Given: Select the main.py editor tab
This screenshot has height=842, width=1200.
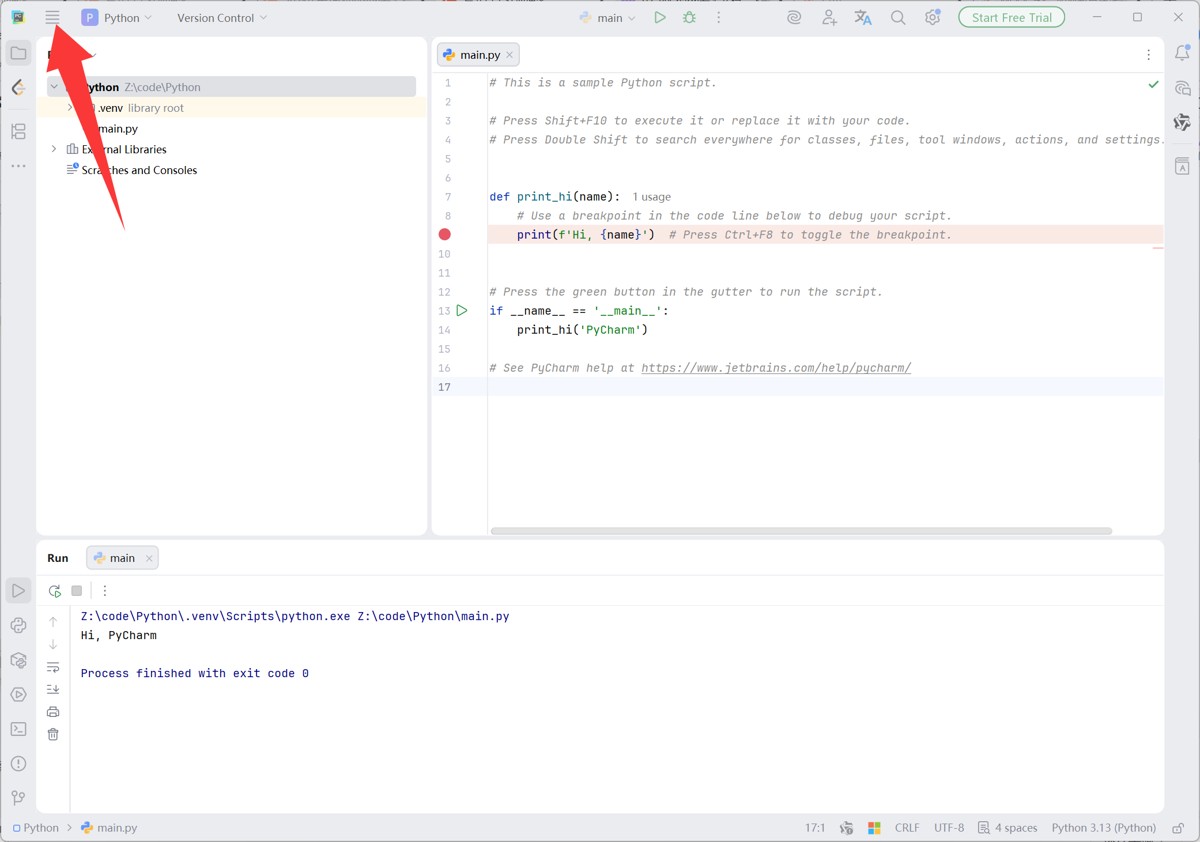Looking at the screenshot, I should (478, 55).
